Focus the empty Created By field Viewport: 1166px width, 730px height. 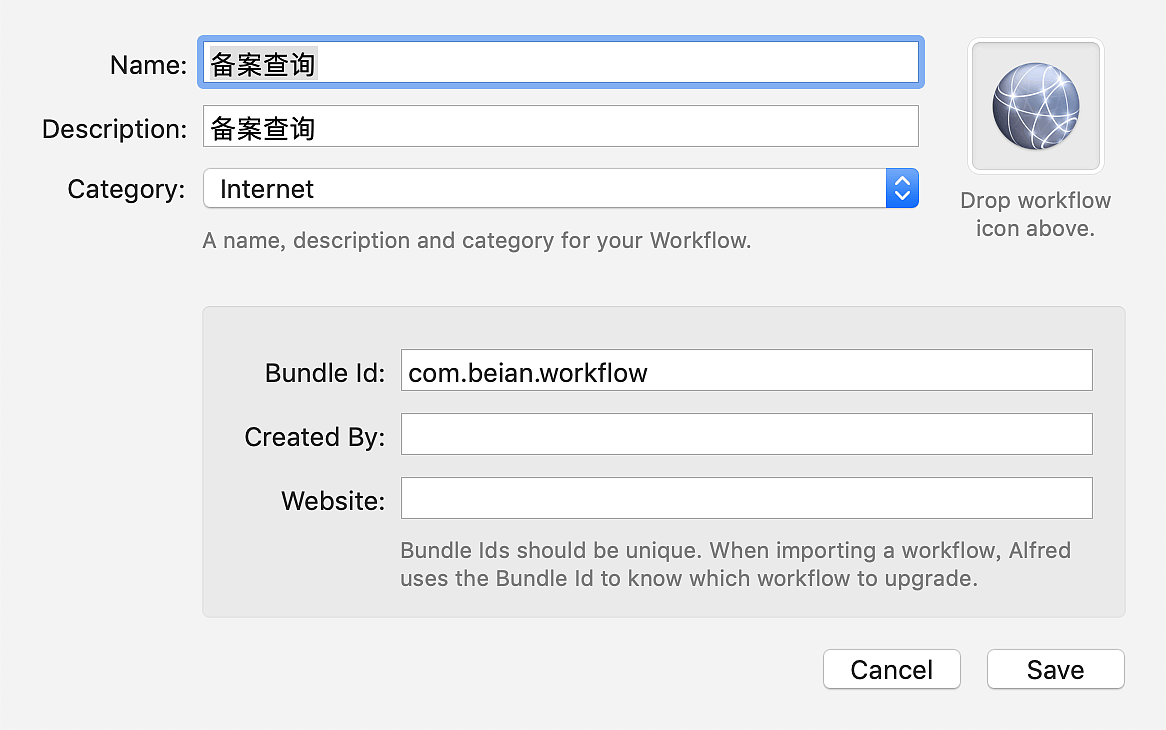(745, 435)
